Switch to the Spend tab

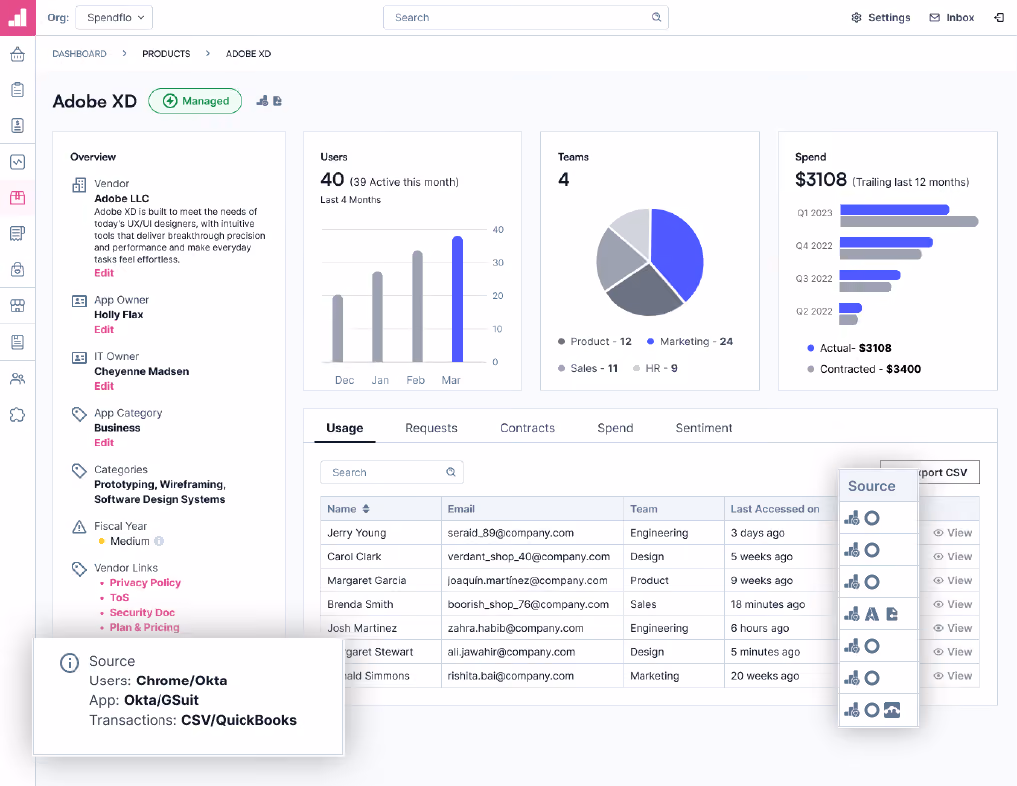[615, 428]
